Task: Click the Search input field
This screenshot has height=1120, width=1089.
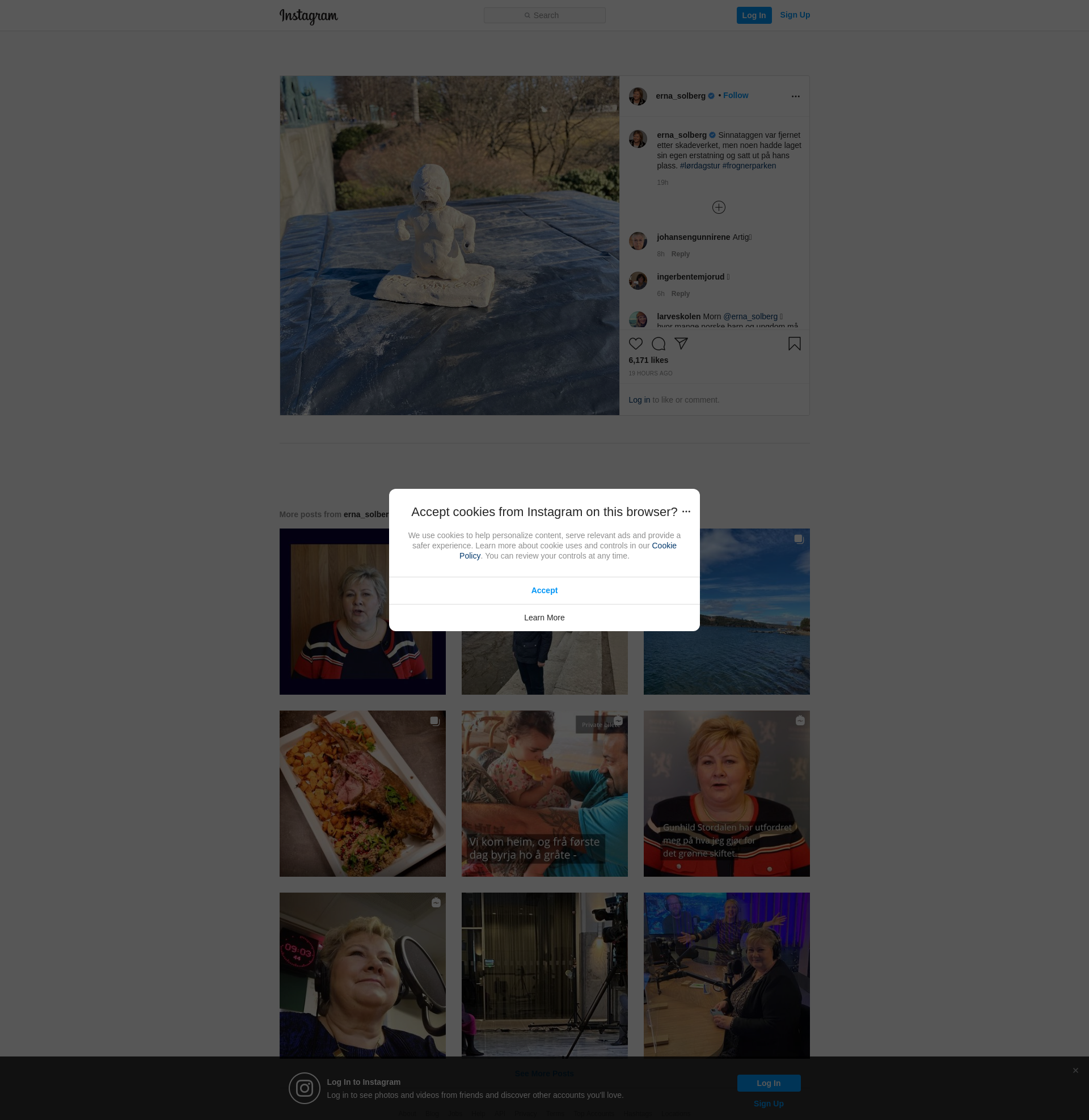Action: [544, 15]
